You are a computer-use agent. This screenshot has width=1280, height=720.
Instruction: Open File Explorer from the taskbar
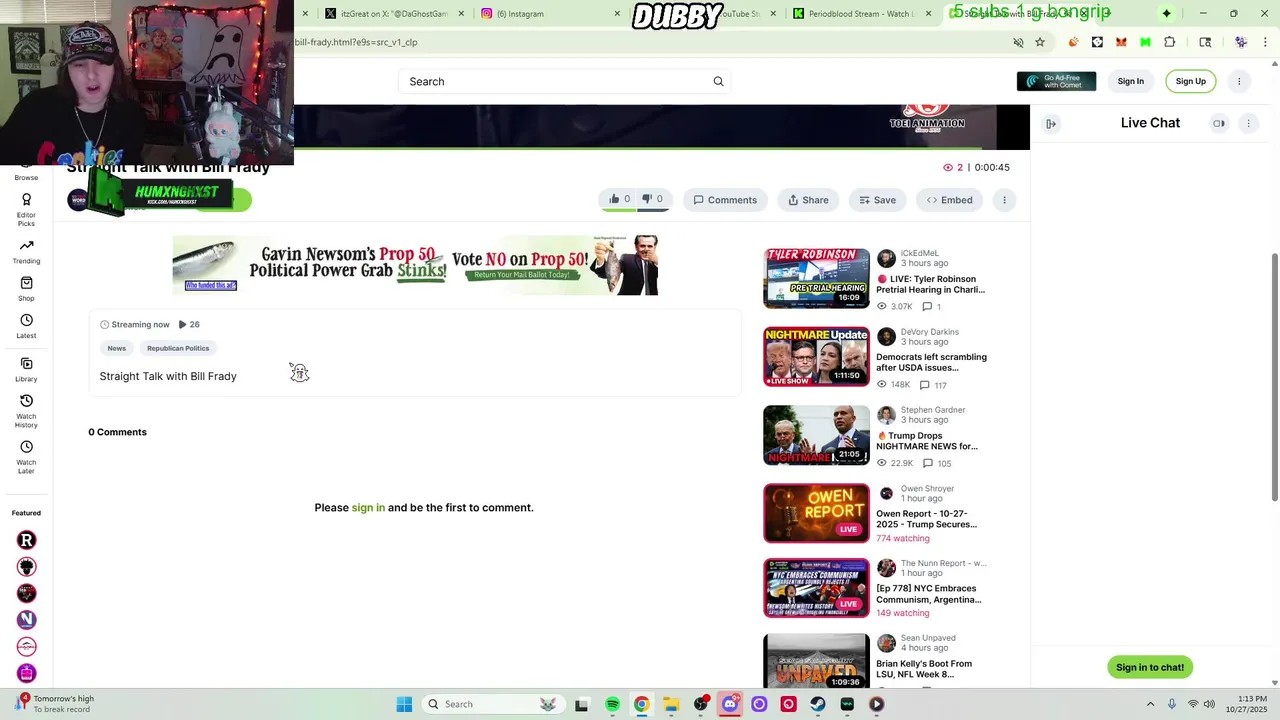(x=671, y=704)
